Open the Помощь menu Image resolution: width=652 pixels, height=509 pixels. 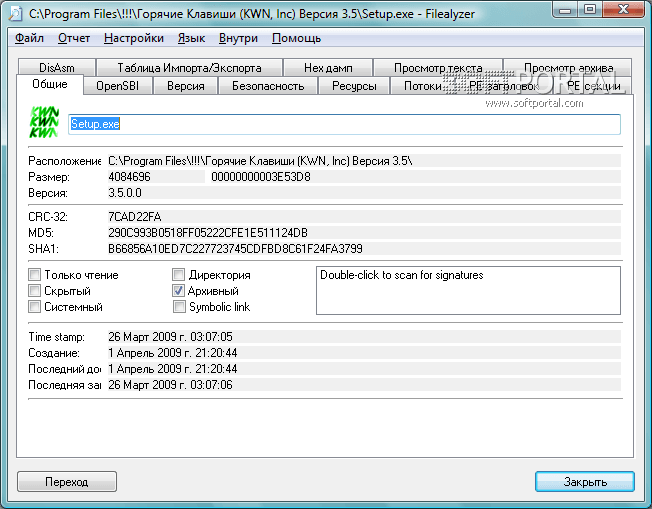tap(296, 38)
